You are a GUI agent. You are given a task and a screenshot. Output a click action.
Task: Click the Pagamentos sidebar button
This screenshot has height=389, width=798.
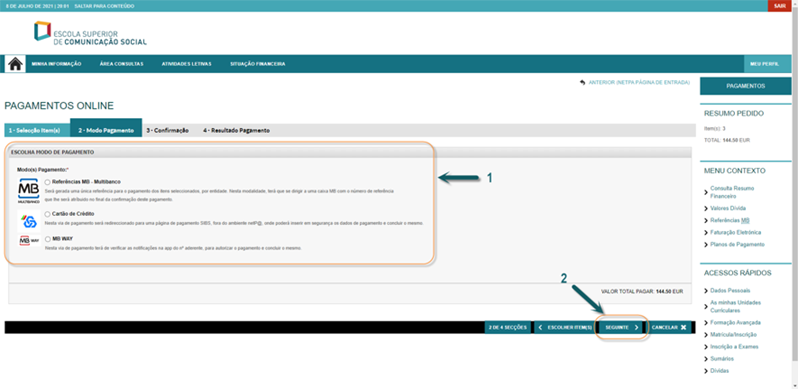[746, 86]
